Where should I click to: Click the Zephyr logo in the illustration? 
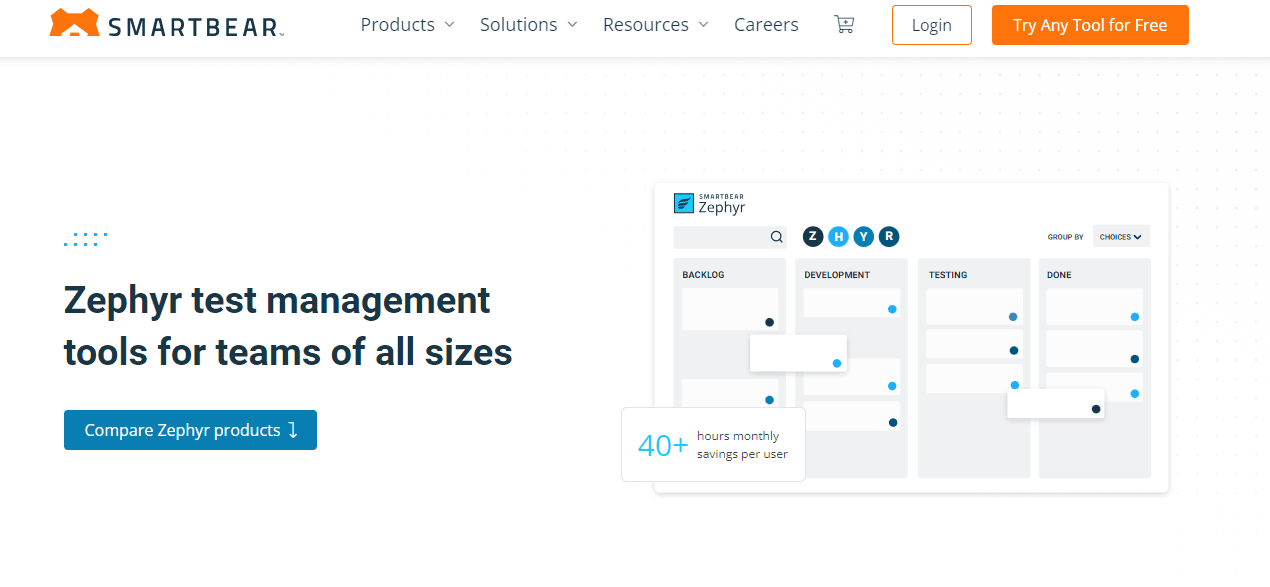click(x=710, y=203)
